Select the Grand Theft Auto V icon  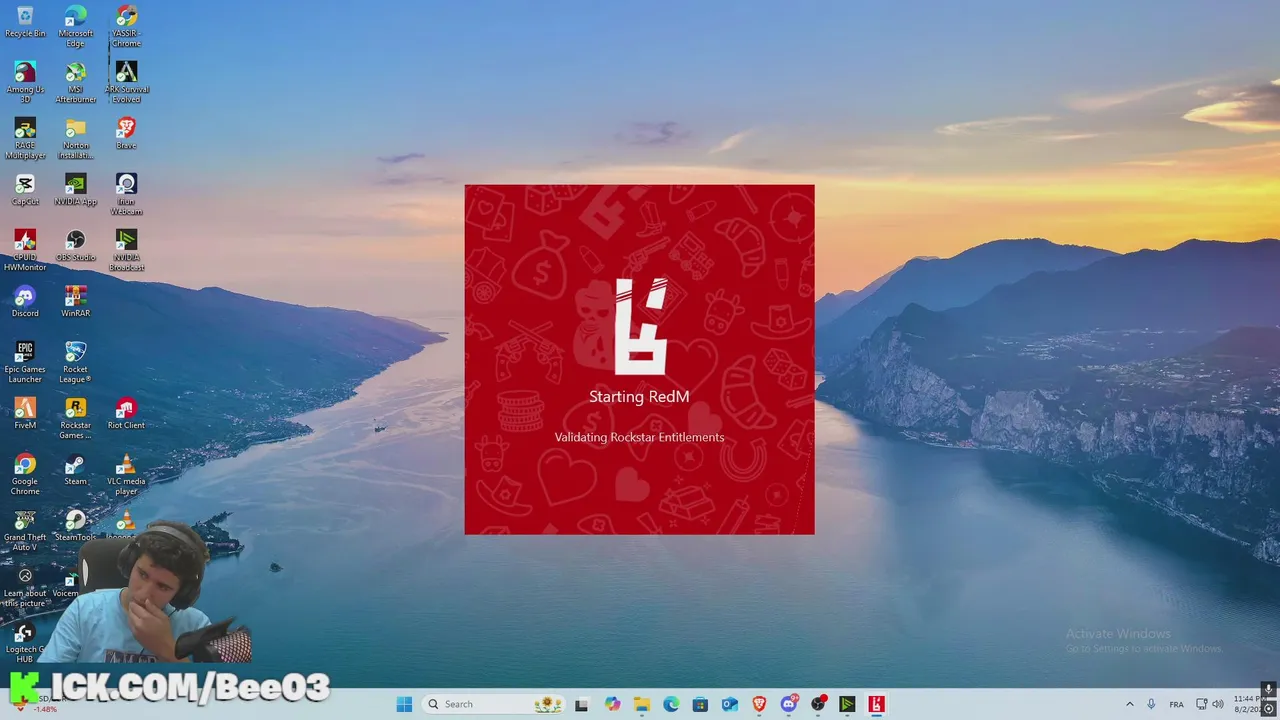(x=25, y=530)
